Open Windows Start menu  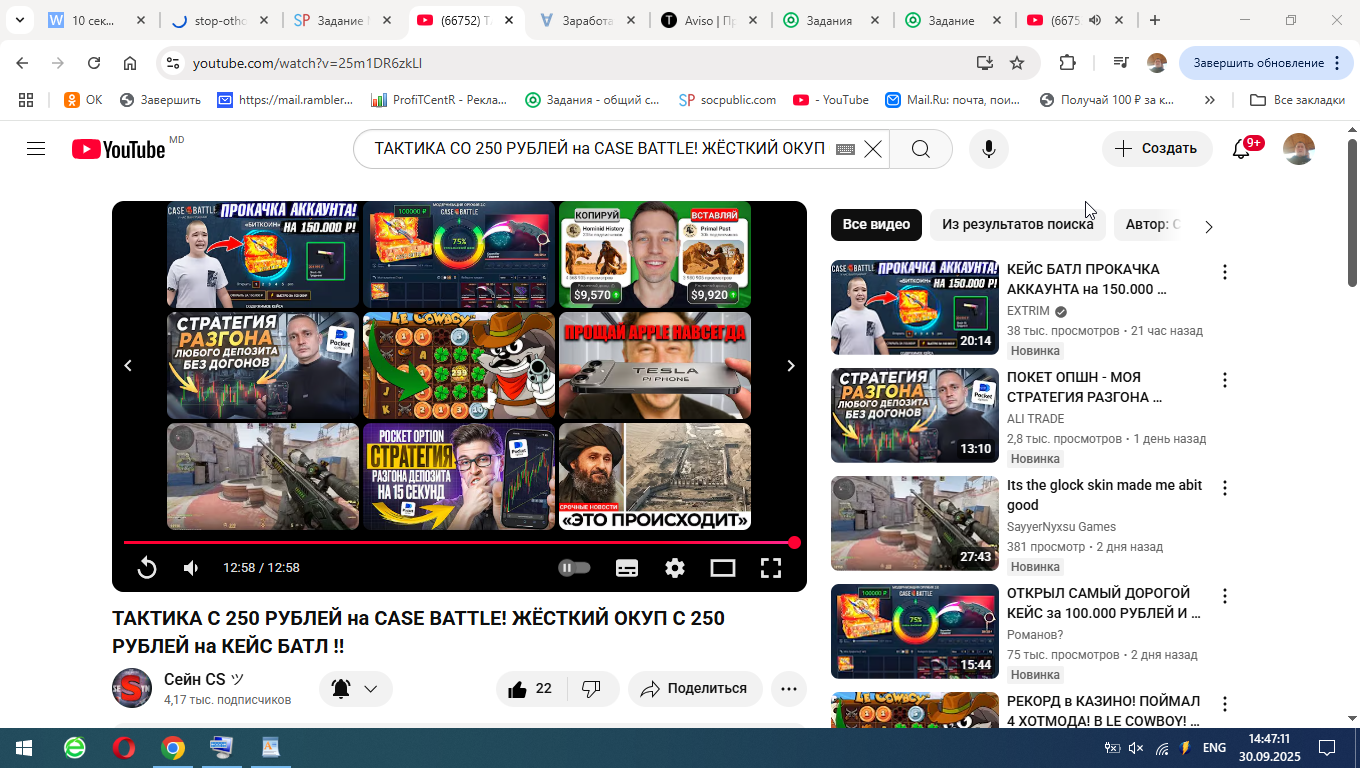[24, 748]
